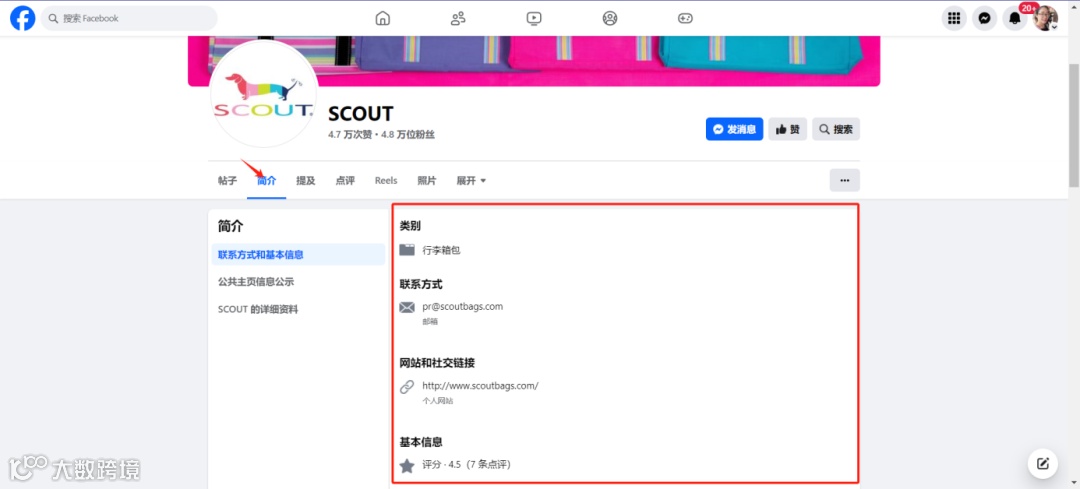Click the thumbs-up icon in 赞 button
Viewport: 1080px width, 489px height.
(781, 129)
